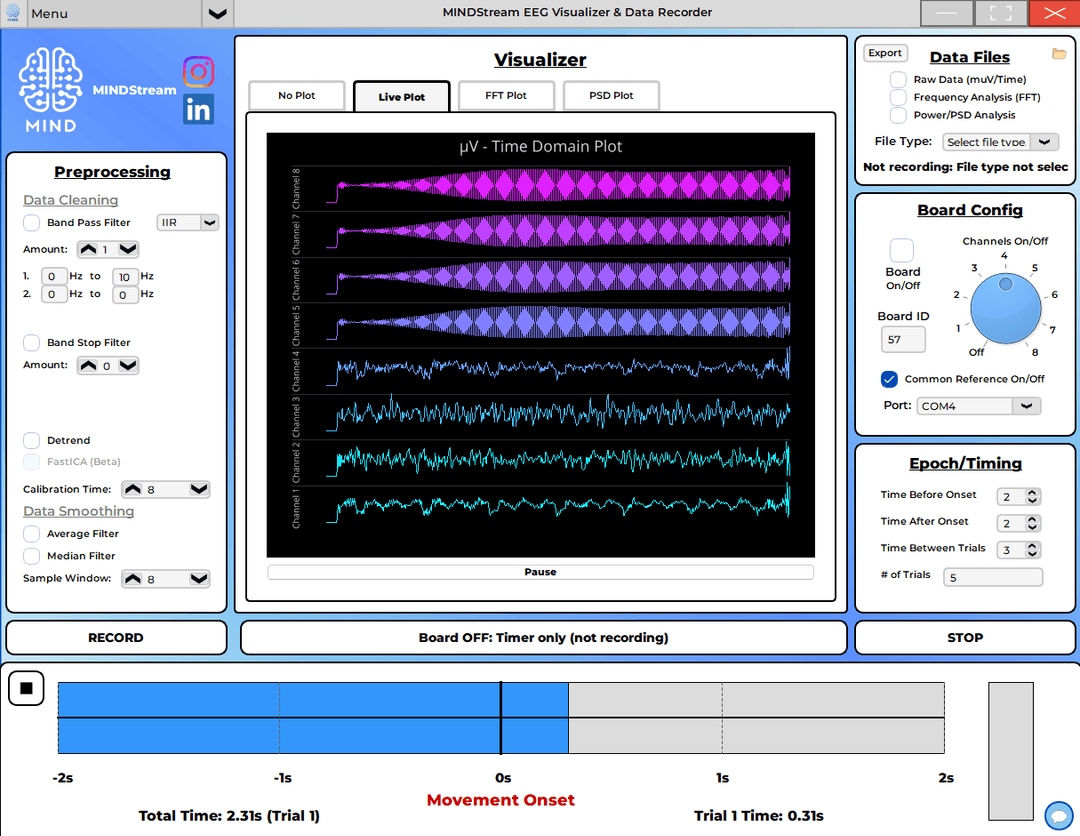
Task: Switch to the PSD Plot tab
Action: click(x=610, y=96)
